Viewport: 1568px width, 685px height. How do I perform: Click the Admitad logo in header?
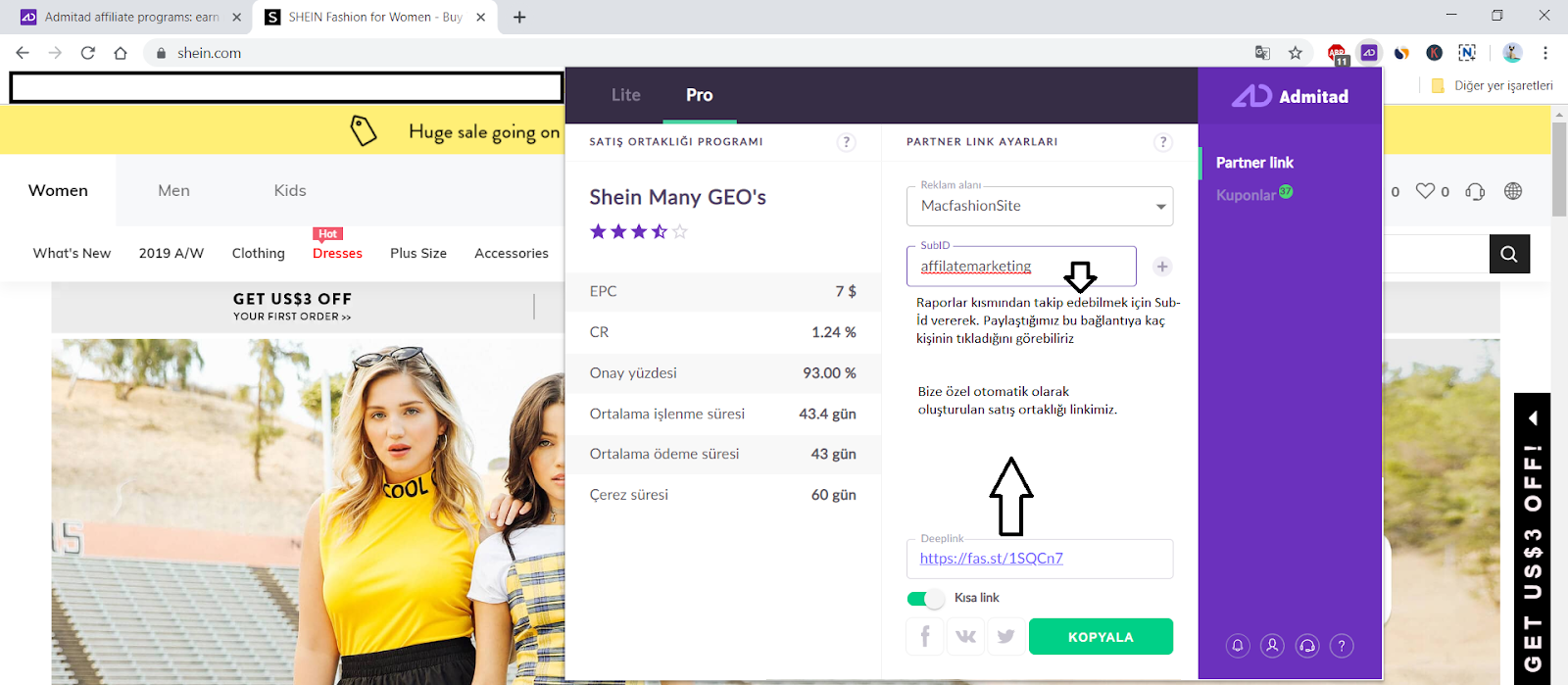click(x=1290, y=96)
